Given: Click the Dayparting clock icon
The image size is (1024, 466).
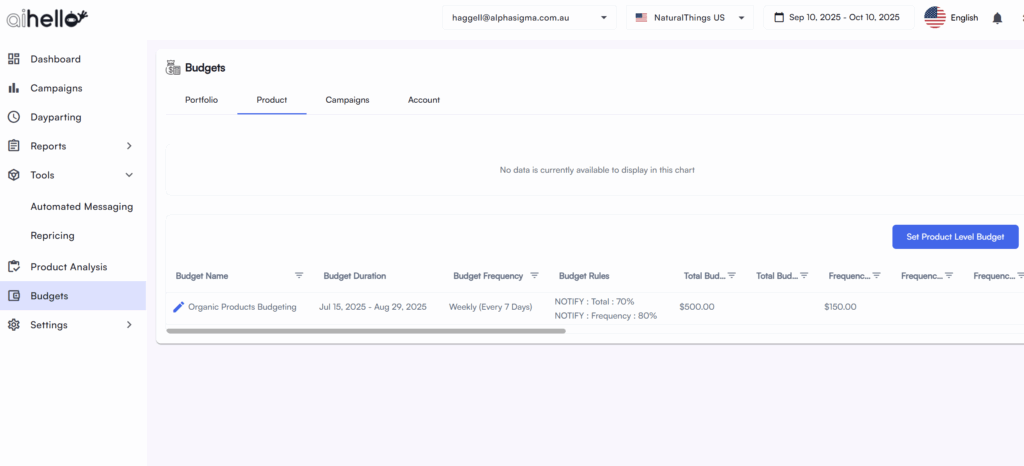Looking at the screenshot, I should (x=14, y=117).
